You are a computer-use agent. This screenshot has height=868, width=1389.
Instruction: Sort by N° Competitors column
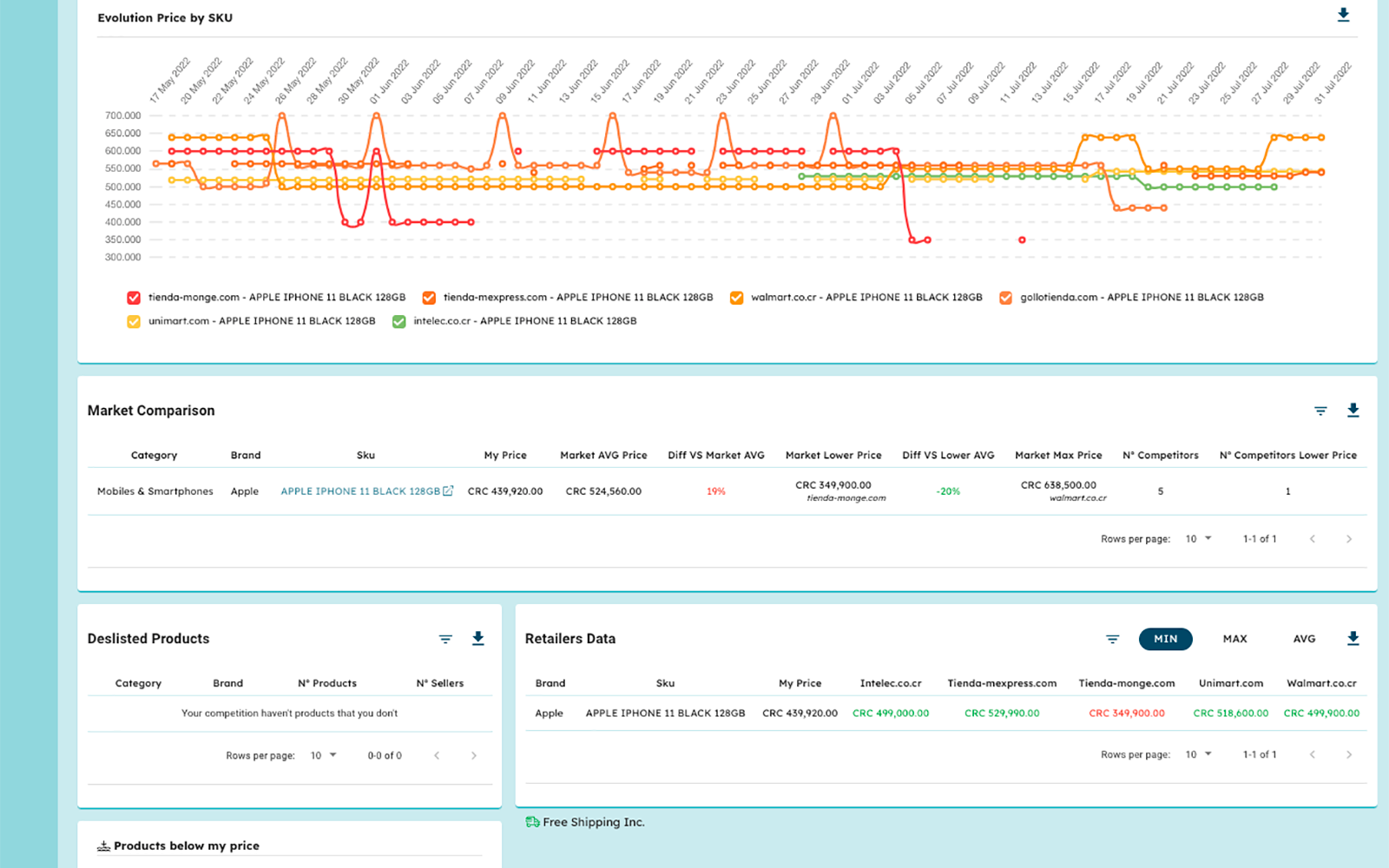click(1161, 455)
